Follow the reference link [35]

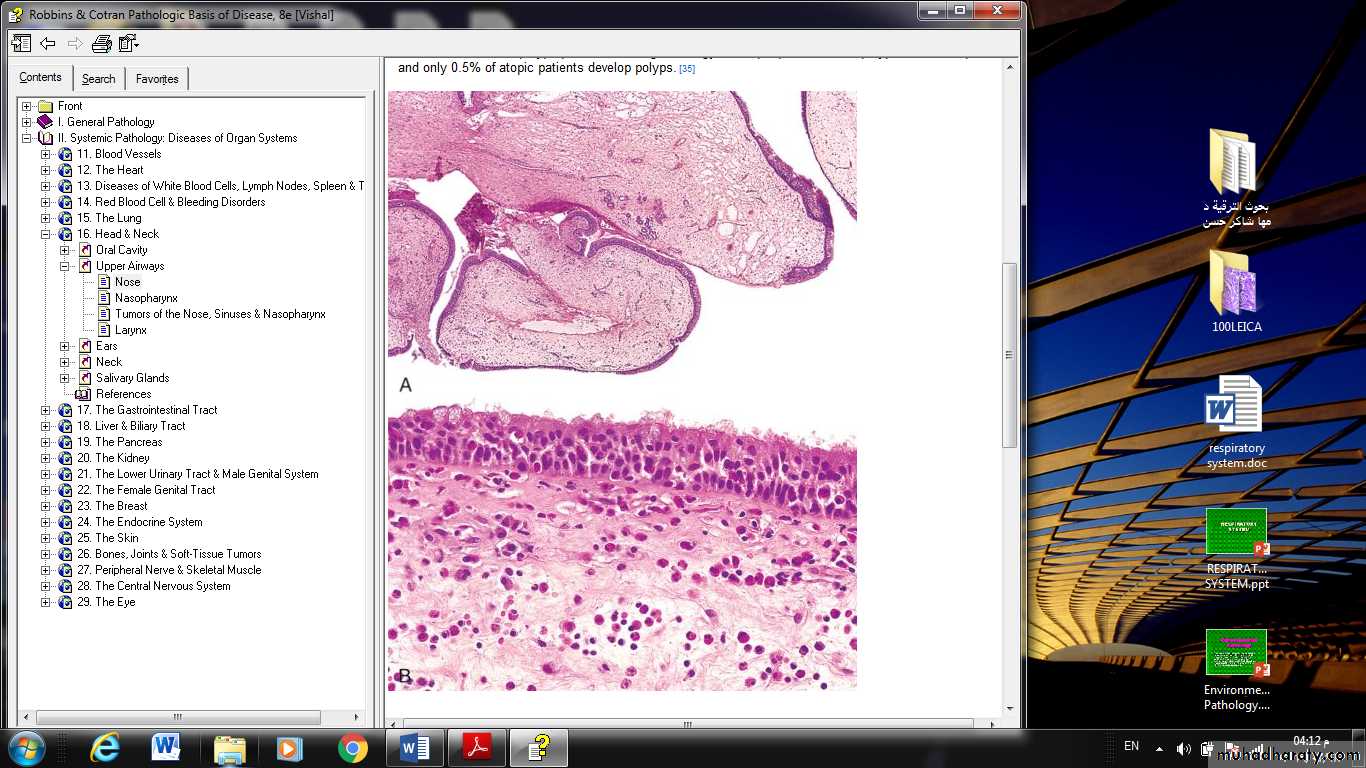687,69
